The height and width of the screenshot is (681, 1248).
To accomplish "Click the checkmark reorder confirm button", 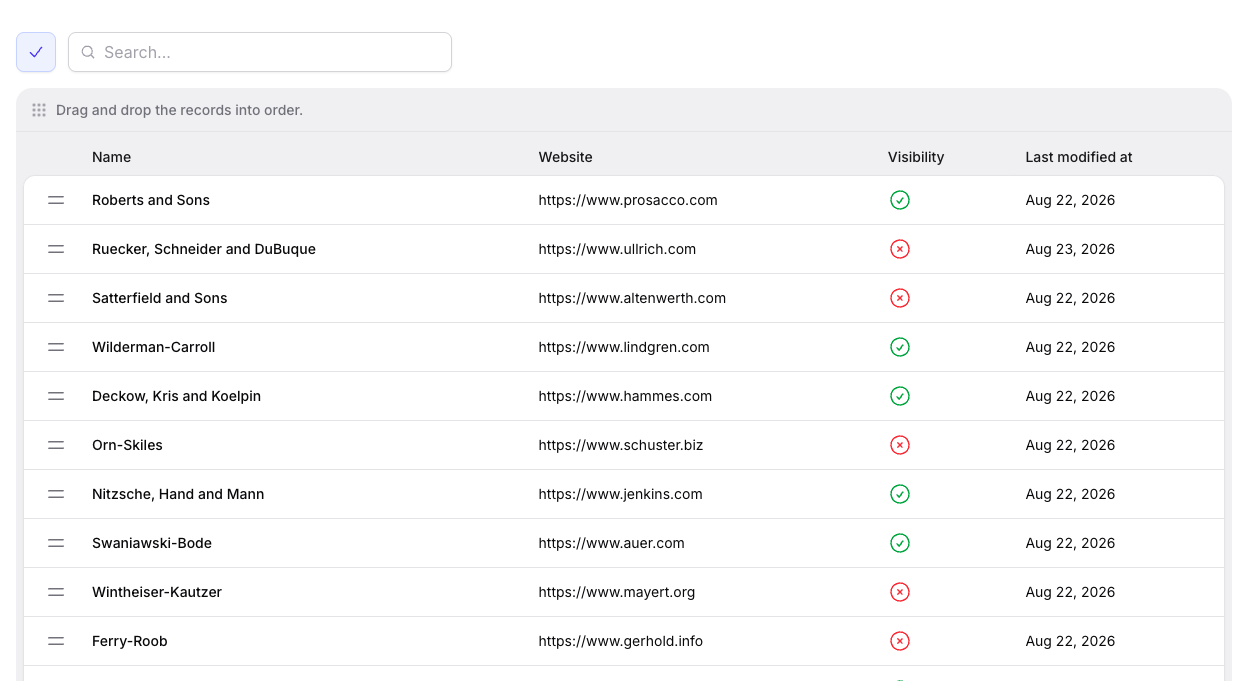I will click(36, 52).
